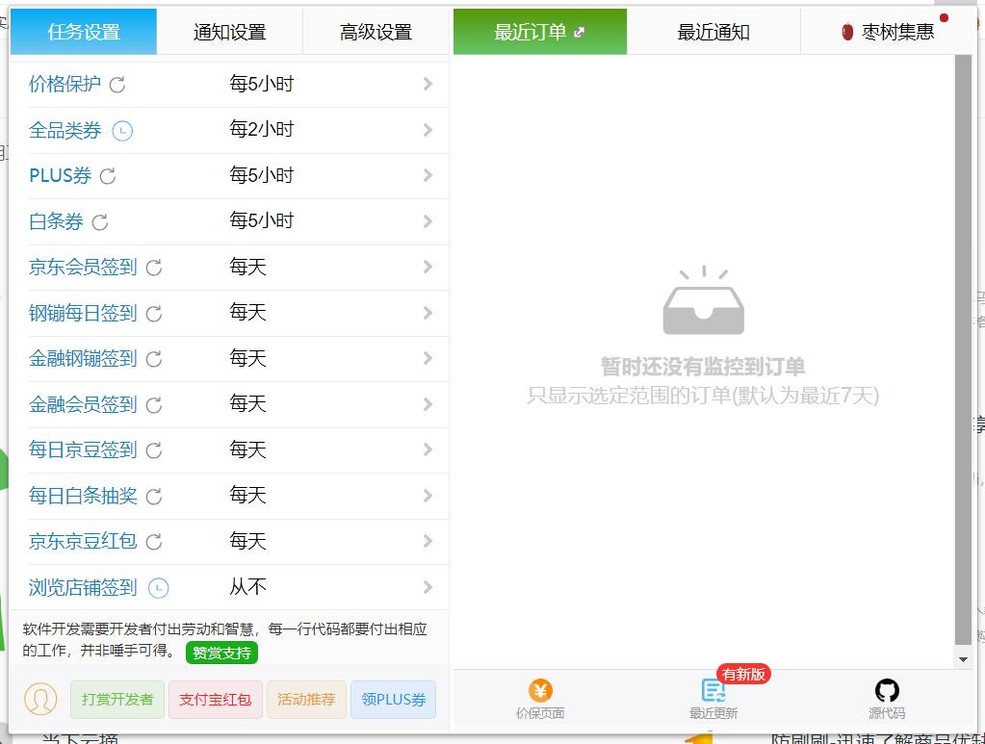This screenshot has height=744, width=985.
Task: Click the 领PLUS券 button
Action: pyautogui.click(x=393, y=700)
